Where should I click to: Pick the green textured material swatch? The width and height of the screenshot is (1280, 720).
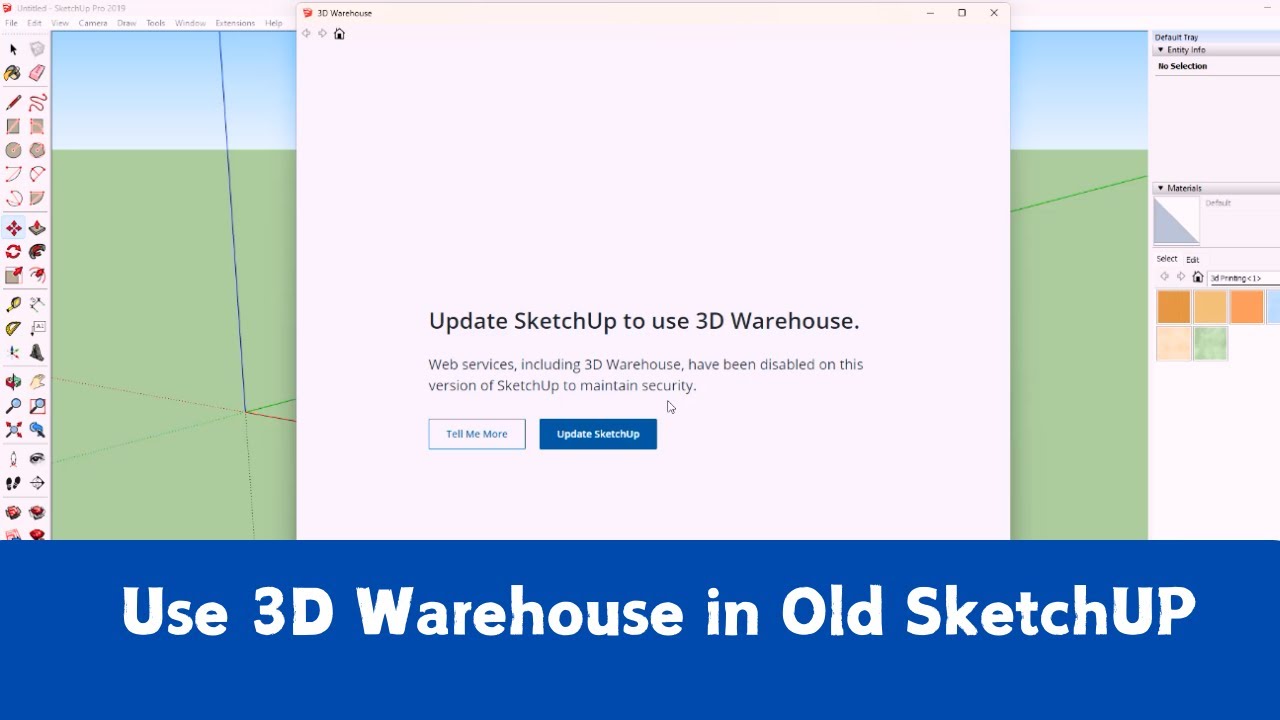click(x=1210, y=343)
